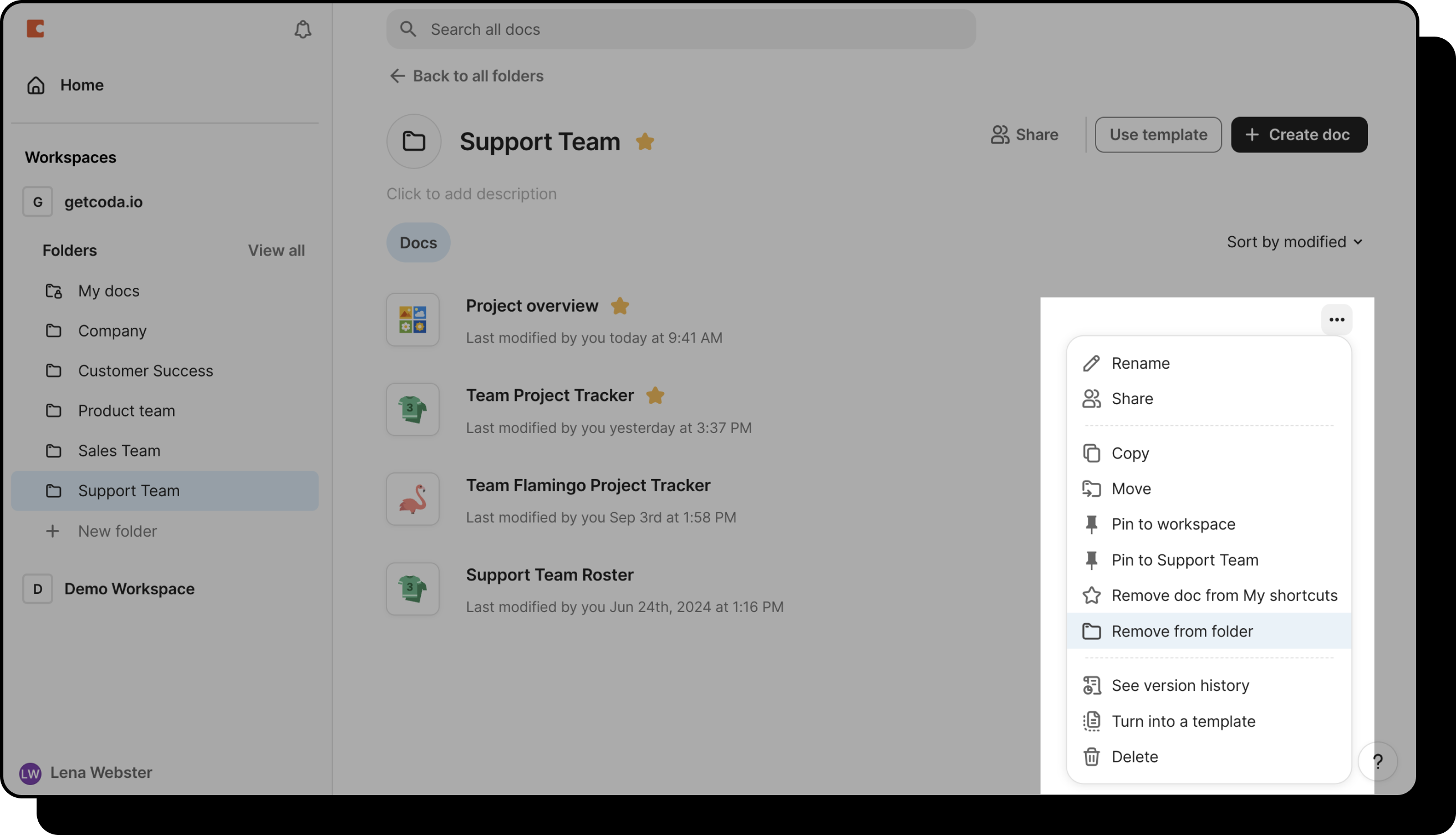Toggle star on Project overview
Image resolution: width=1456 pixels, height=835 pixels.
[x=620, y=306]
